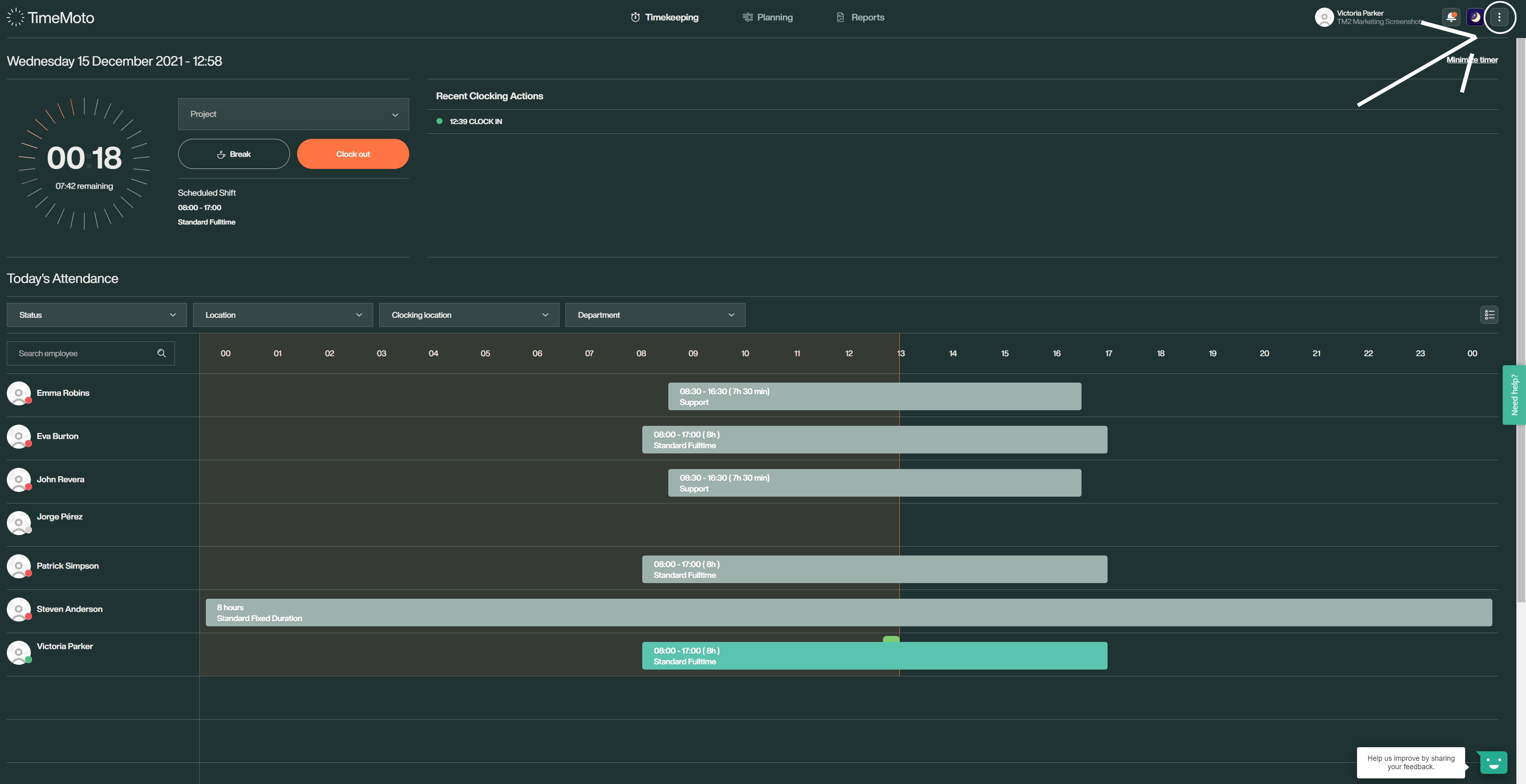1526x784 pixels.
Task: Click the Scheduled Shift label
Action: tap(207, 192)
